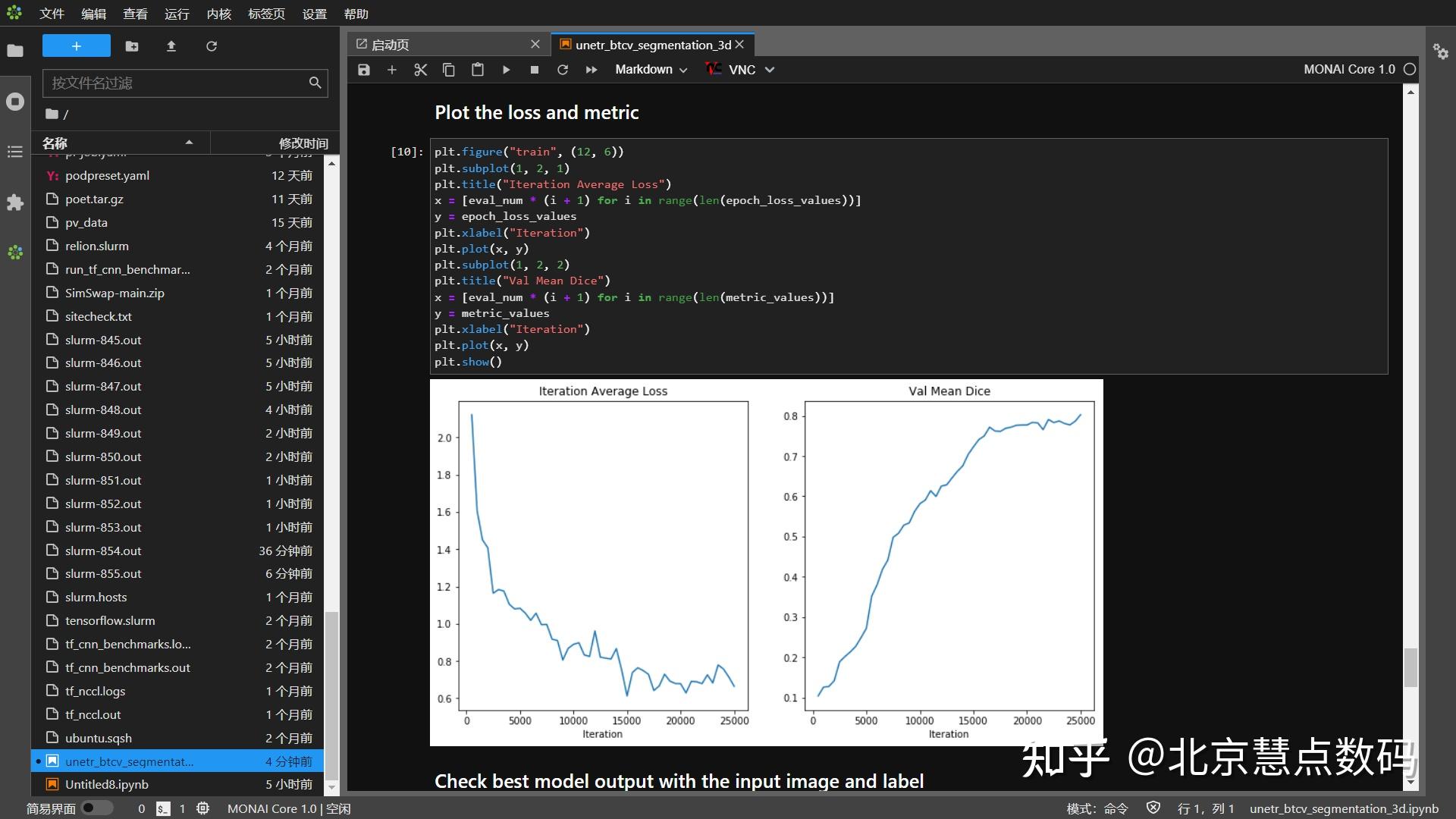Open the 标签页 menu
Screen dimensions: 1456x819
(x=267, y=14)
